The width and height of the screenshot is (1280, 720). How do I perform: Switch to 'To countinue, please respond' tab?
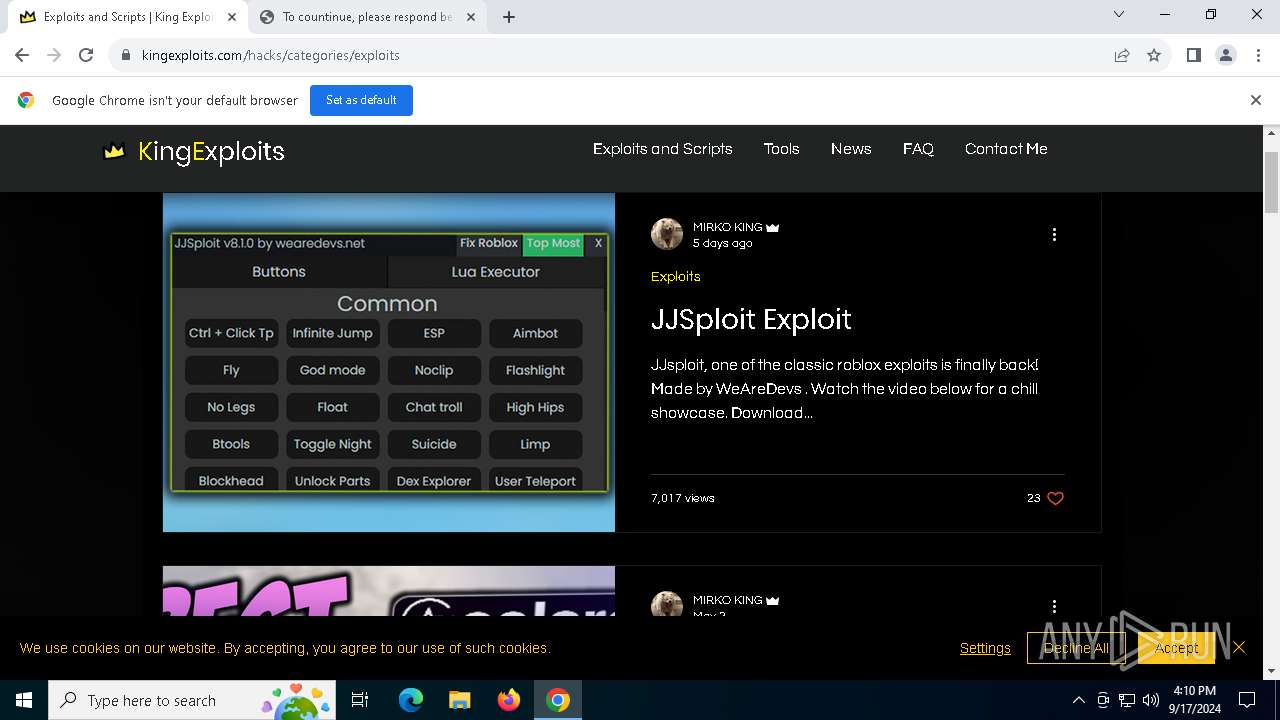click(x=366, y=17)
